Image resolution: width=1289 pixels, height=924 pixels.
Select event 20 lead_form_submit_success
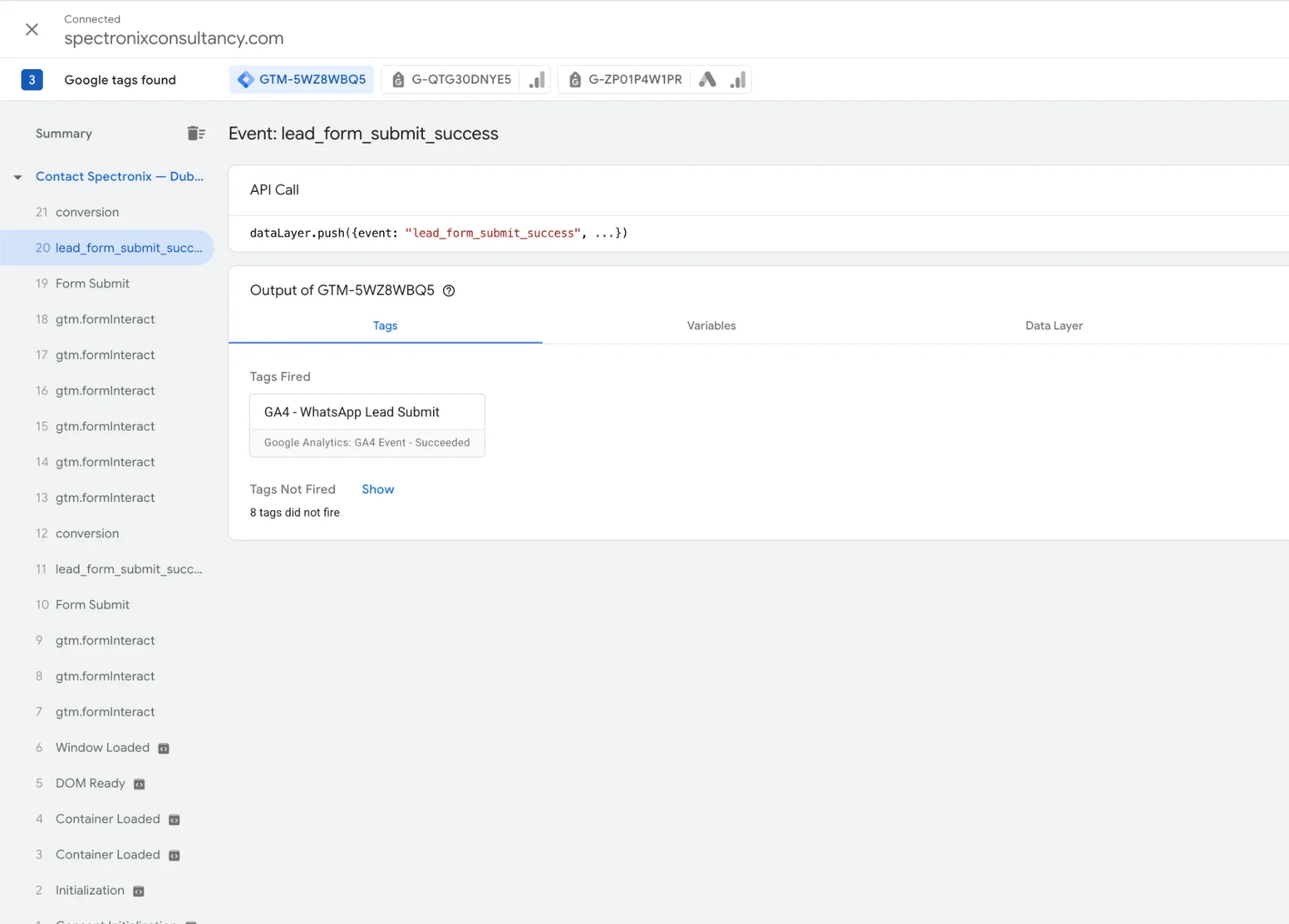pos(107,248)
